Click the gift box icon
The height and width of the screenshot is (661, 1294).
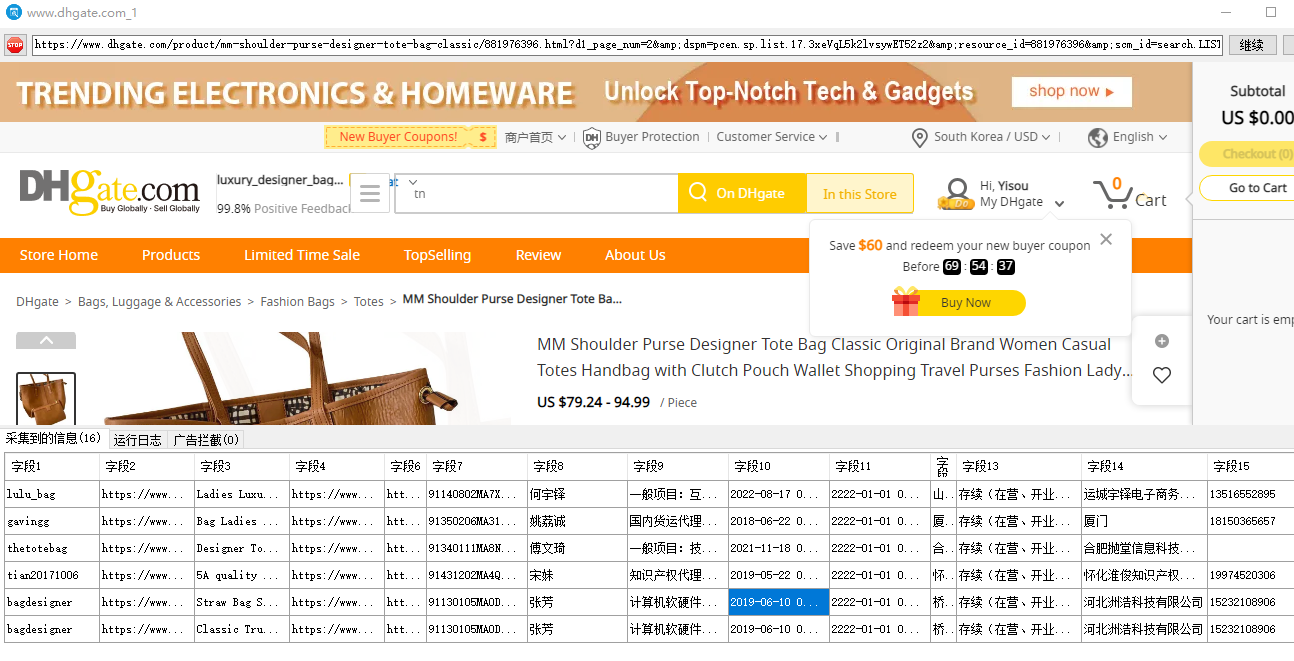coord(906,302)
